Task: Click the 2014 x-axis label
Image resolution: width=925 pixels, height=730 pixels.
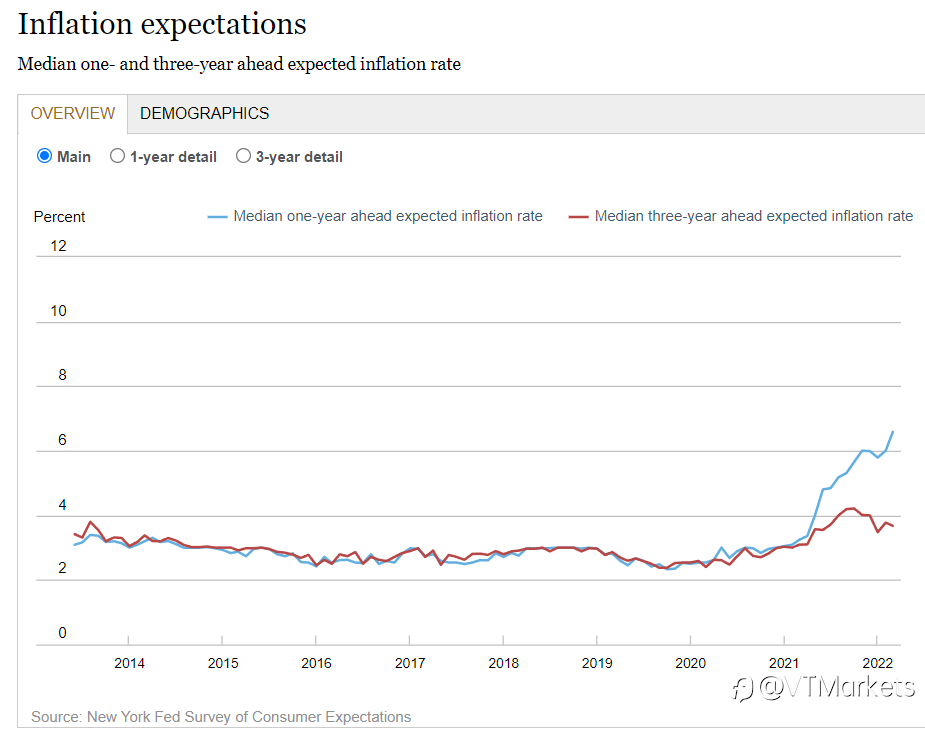Action: (x=129, y=663)
